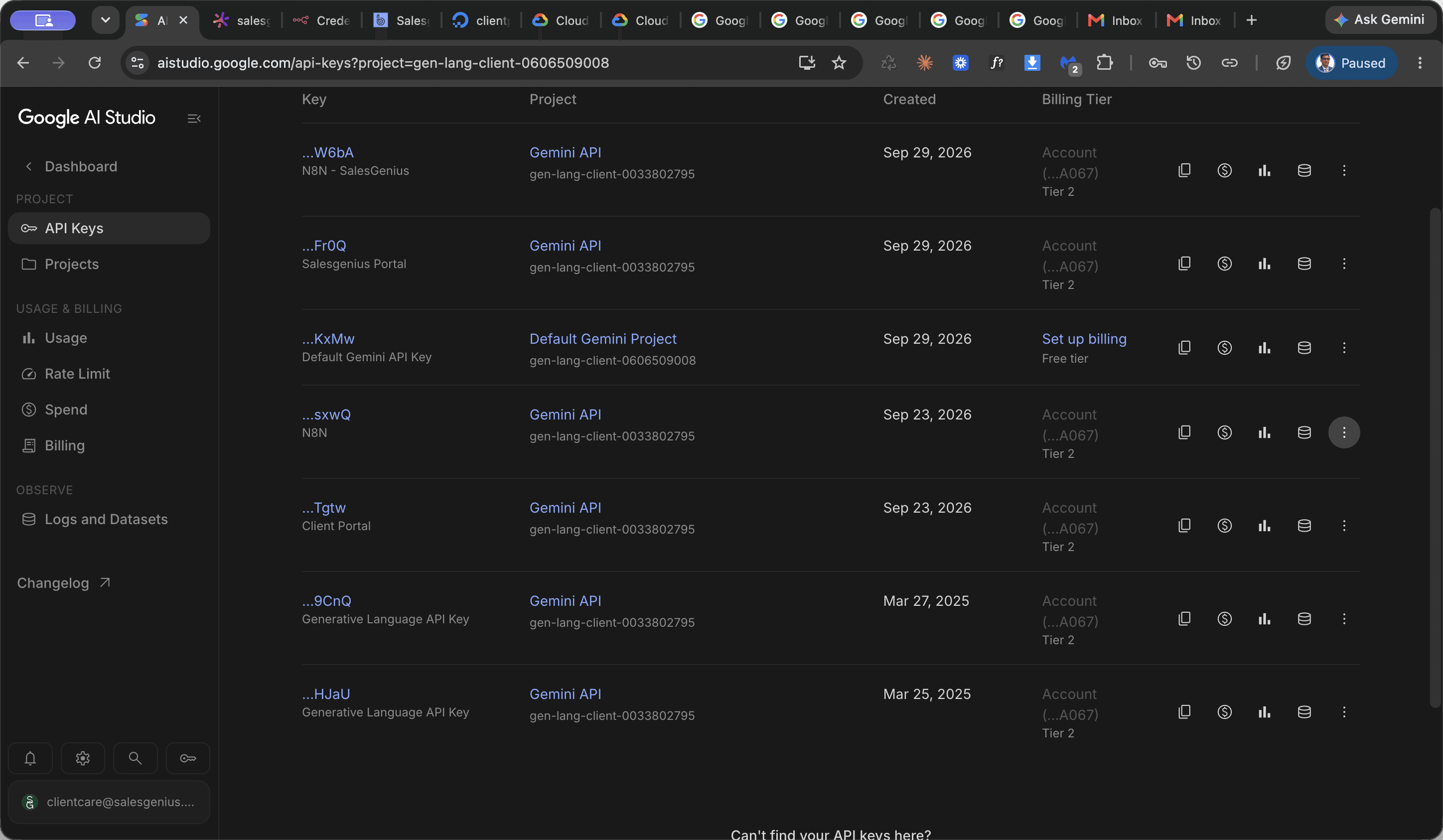View usage chart for ...Fr0Q key

click(1264, 264)
